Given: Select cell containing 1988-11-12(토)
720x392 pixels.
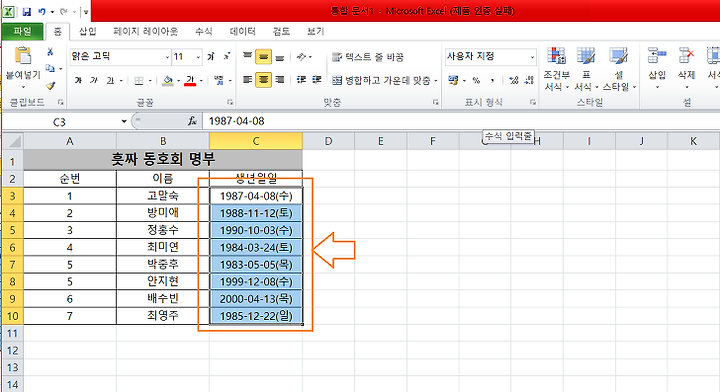Looking at the screenshot, I should pyautogui.click(x=256, y=213).
